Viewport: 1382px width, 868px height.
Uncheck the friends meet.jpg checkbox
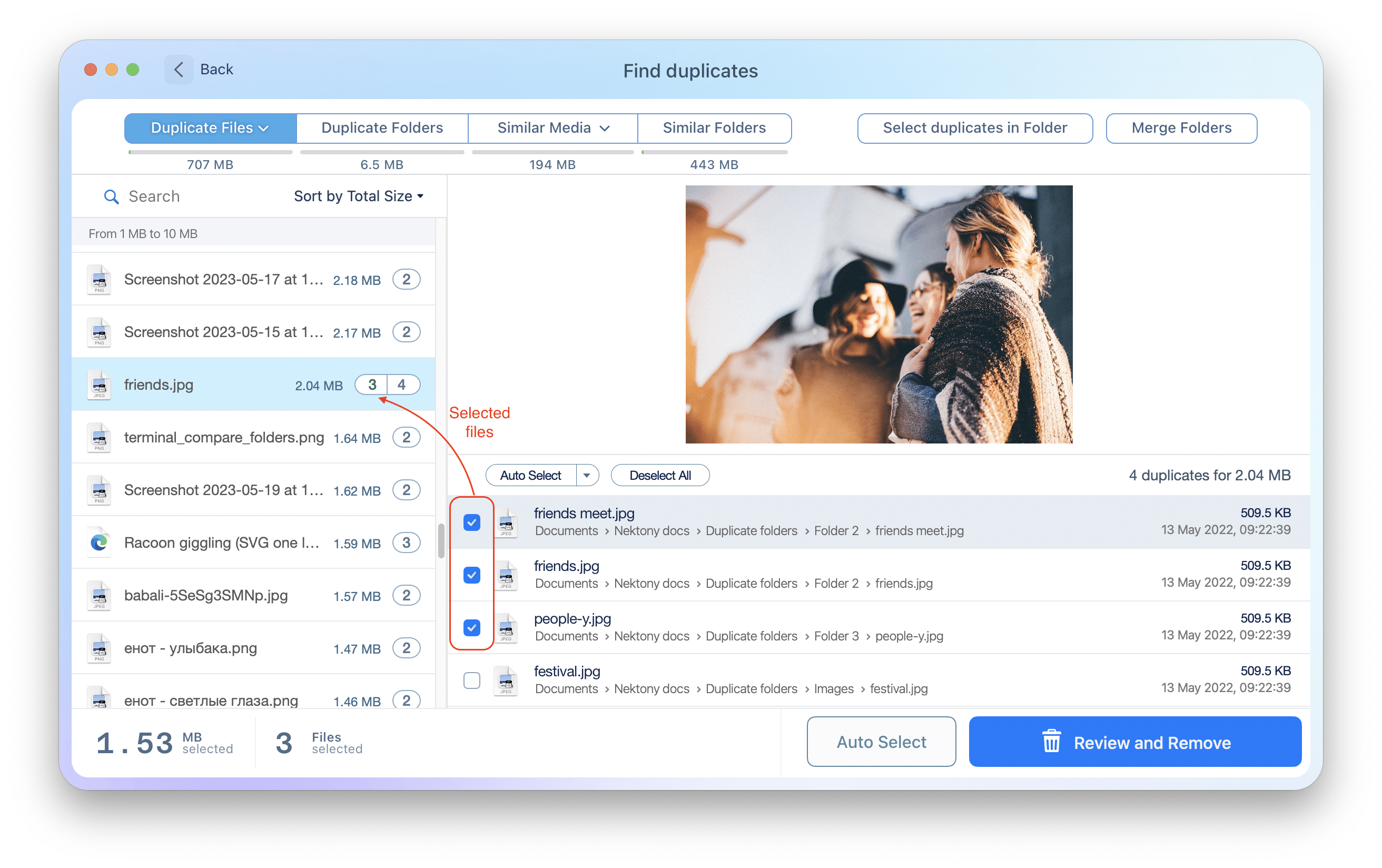[x=472, y=522]
